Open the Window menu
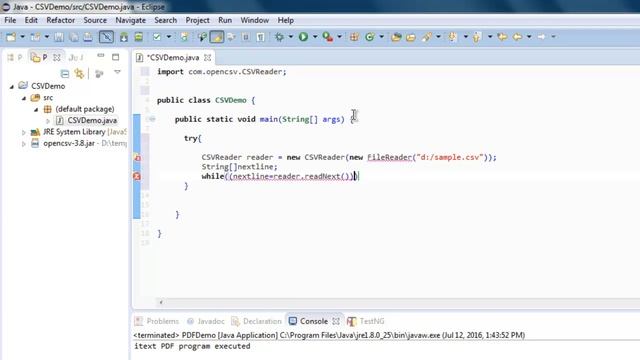The height and width of the screenshot is (360, 640). click(x=255, y=20)
